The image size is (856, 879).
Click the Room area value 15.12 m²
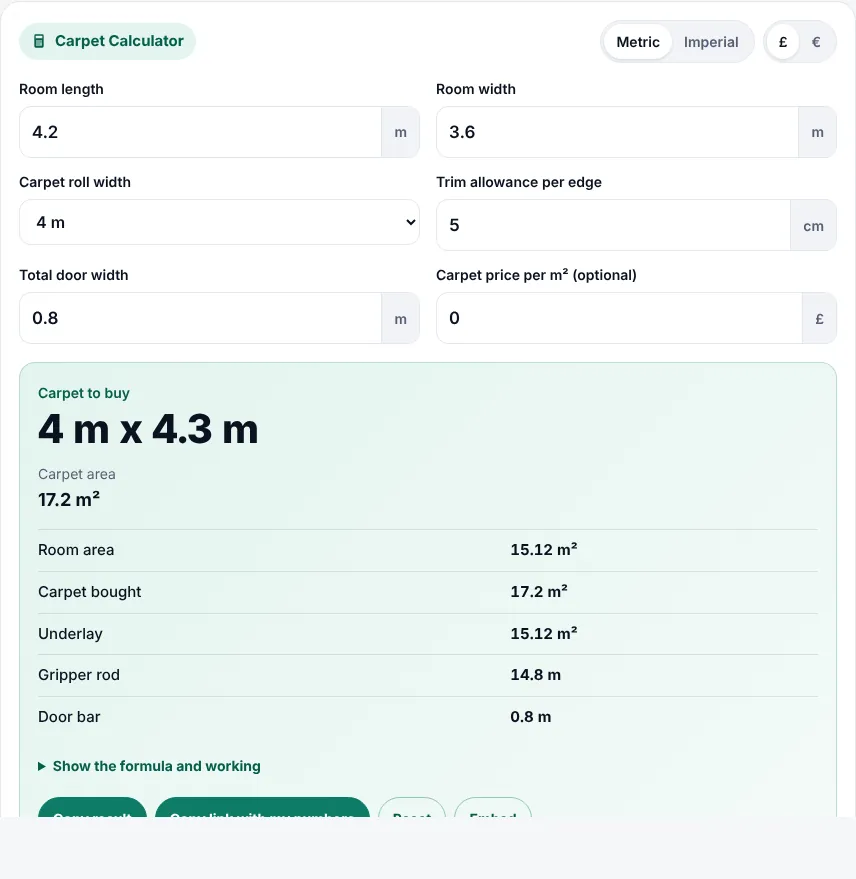(544, 549)
